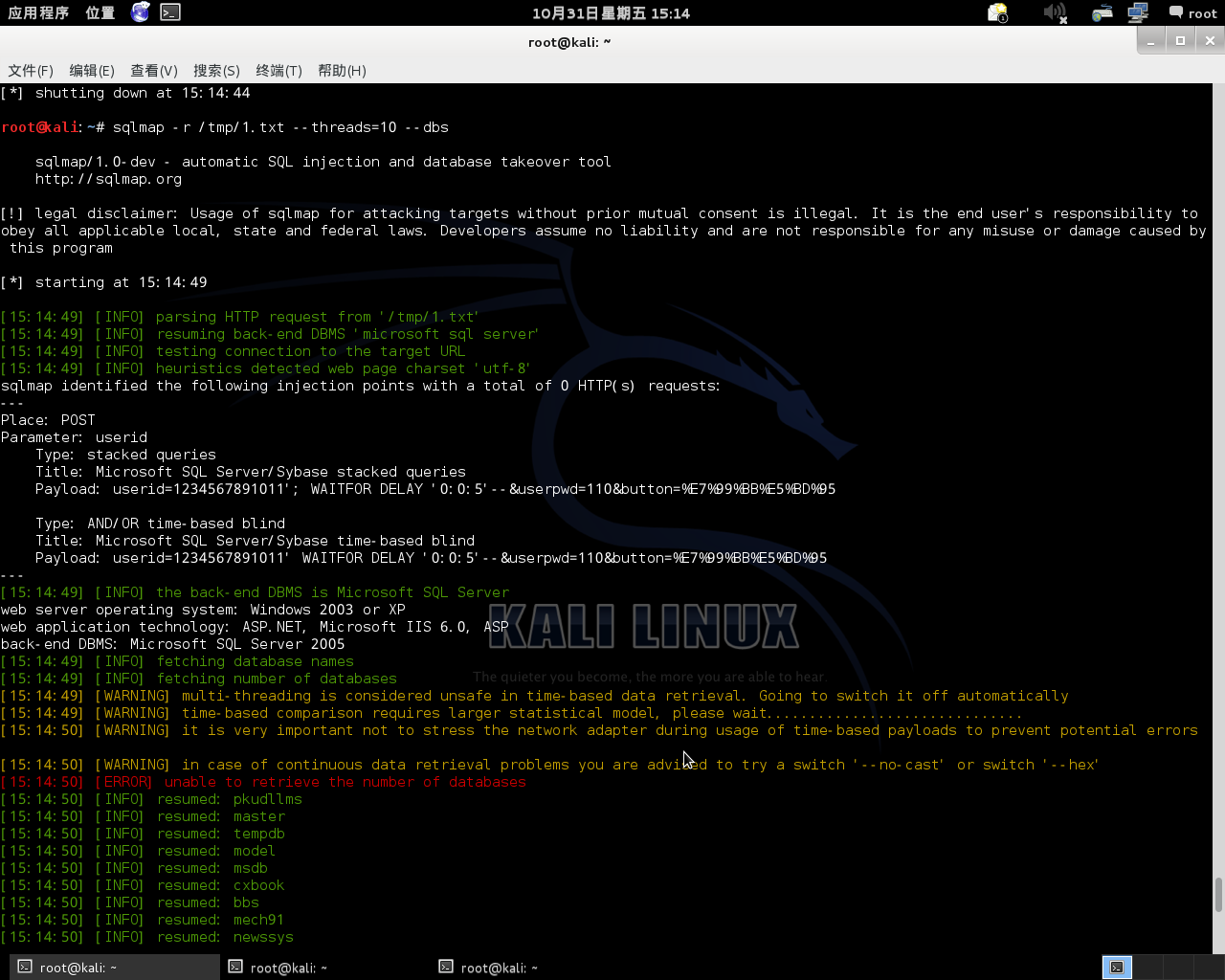Click 'back-end DBMS: Microsoft SQL Server 2005' line
Image resolution: width=1225 pixels, height=980 pixels.
click(x=172, y=644)
